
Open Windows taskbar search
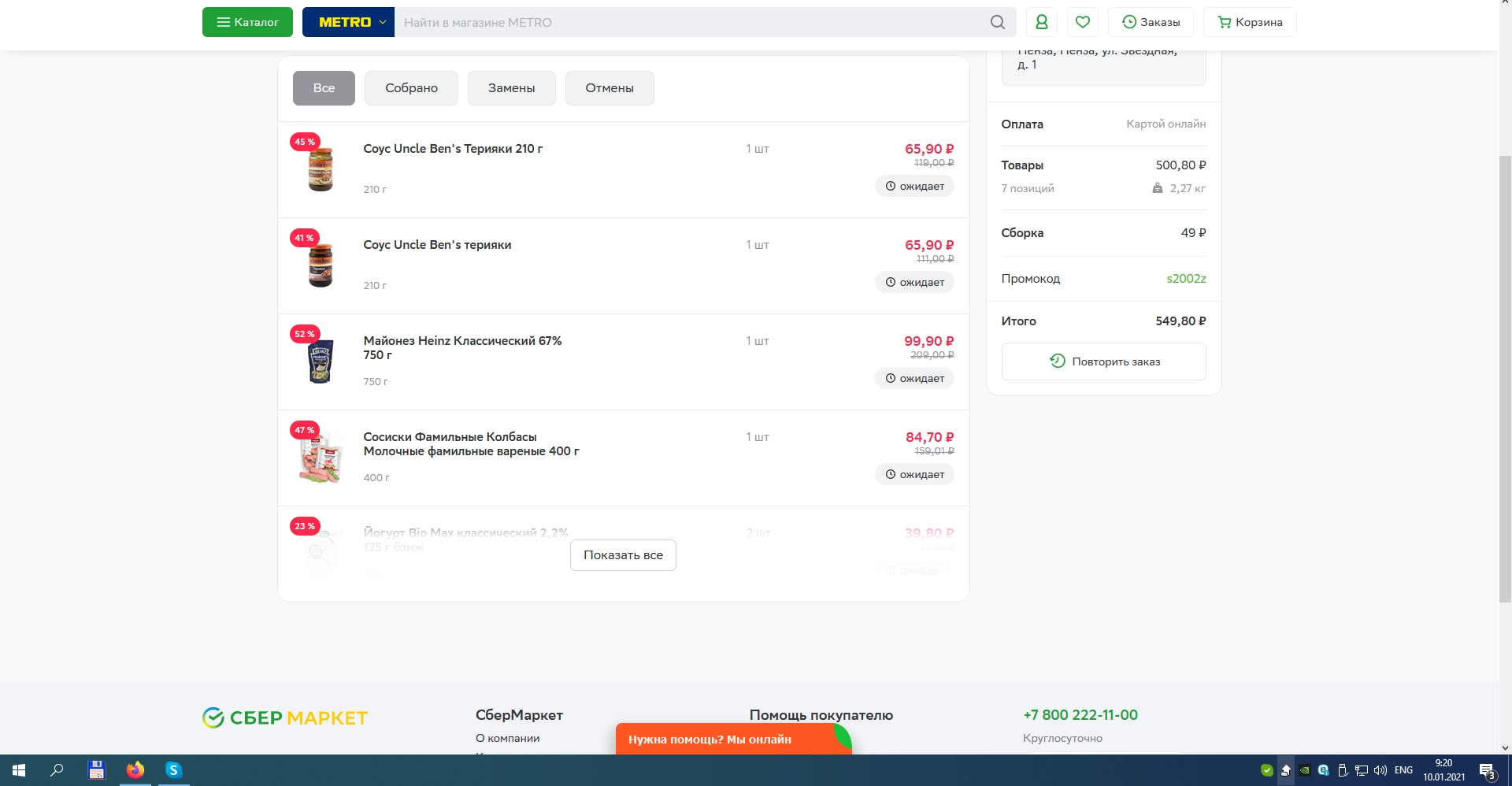[x=57, y=770]
